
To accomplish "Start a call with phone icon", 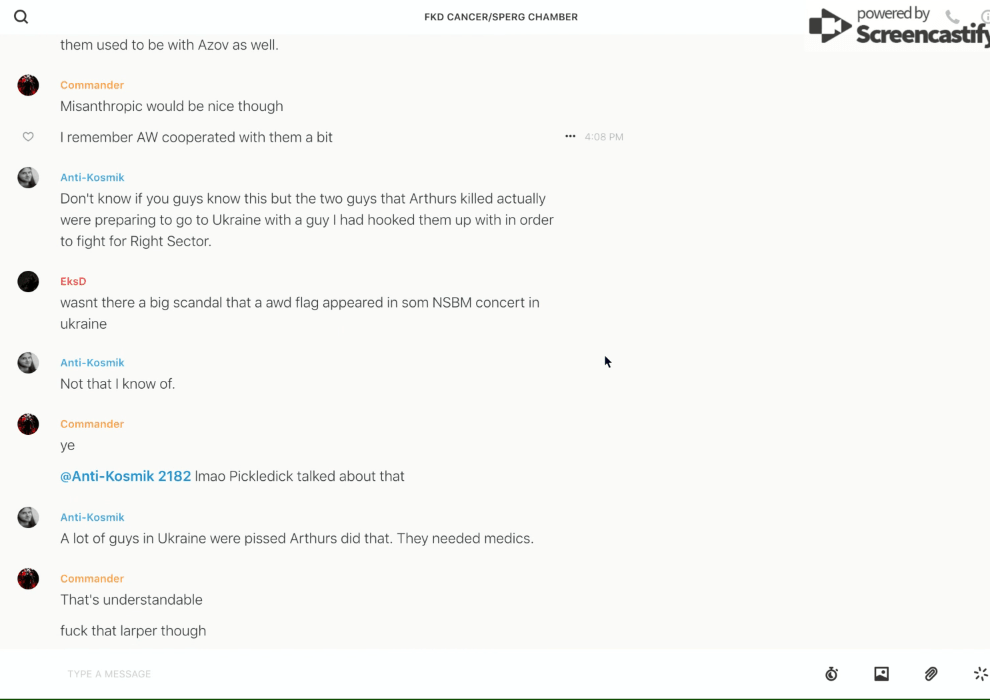I will pyautogui.click(x=952, y=17).
